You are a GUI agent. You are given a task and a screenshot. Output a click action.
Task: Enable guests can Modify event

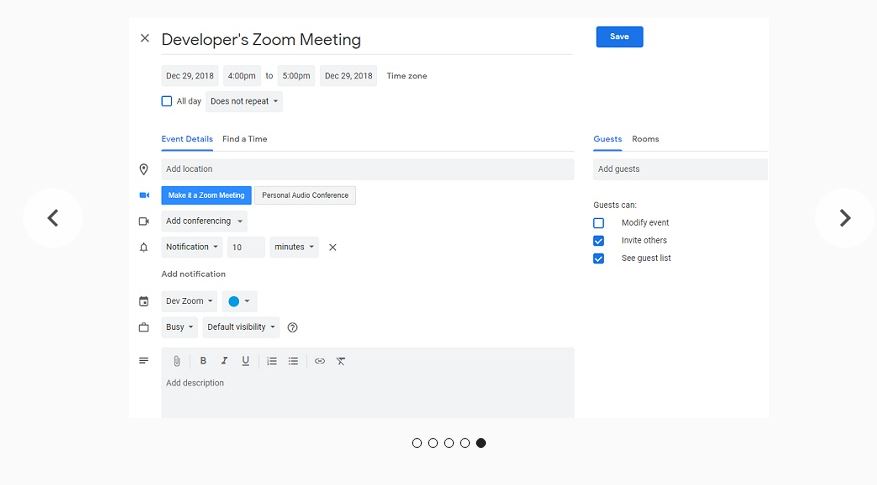click(x=598, y=223)
